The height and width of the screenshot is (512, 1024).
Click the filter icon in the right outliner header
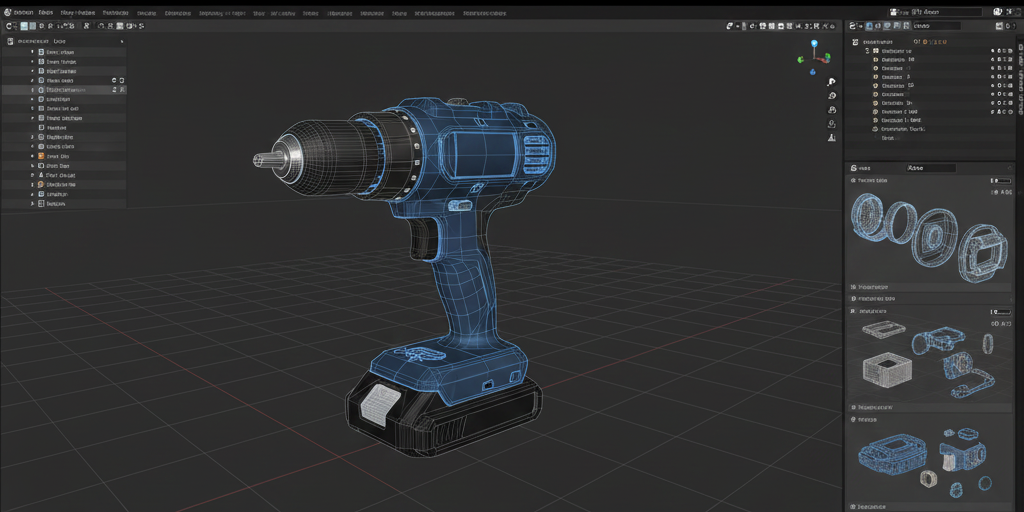pos(927,42)
